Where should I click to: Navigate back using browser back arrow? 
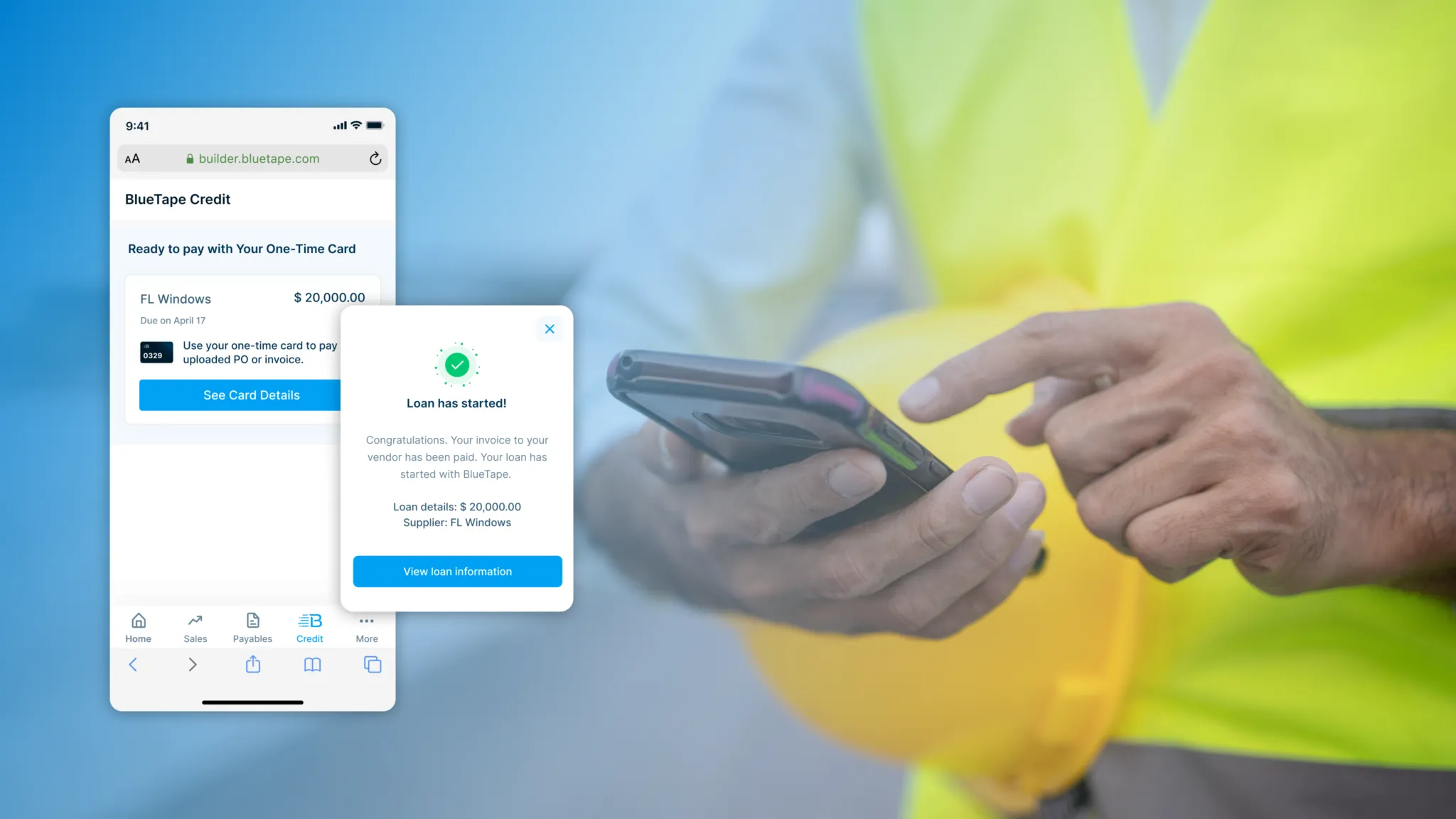(x=133, y=664)
